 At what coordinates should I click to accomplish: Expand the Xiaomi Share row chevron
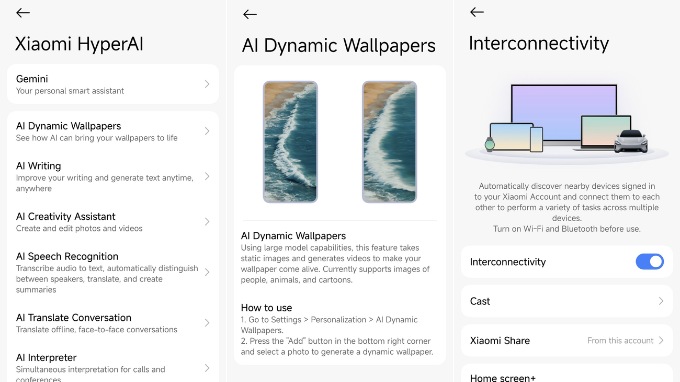coord(660,340)
